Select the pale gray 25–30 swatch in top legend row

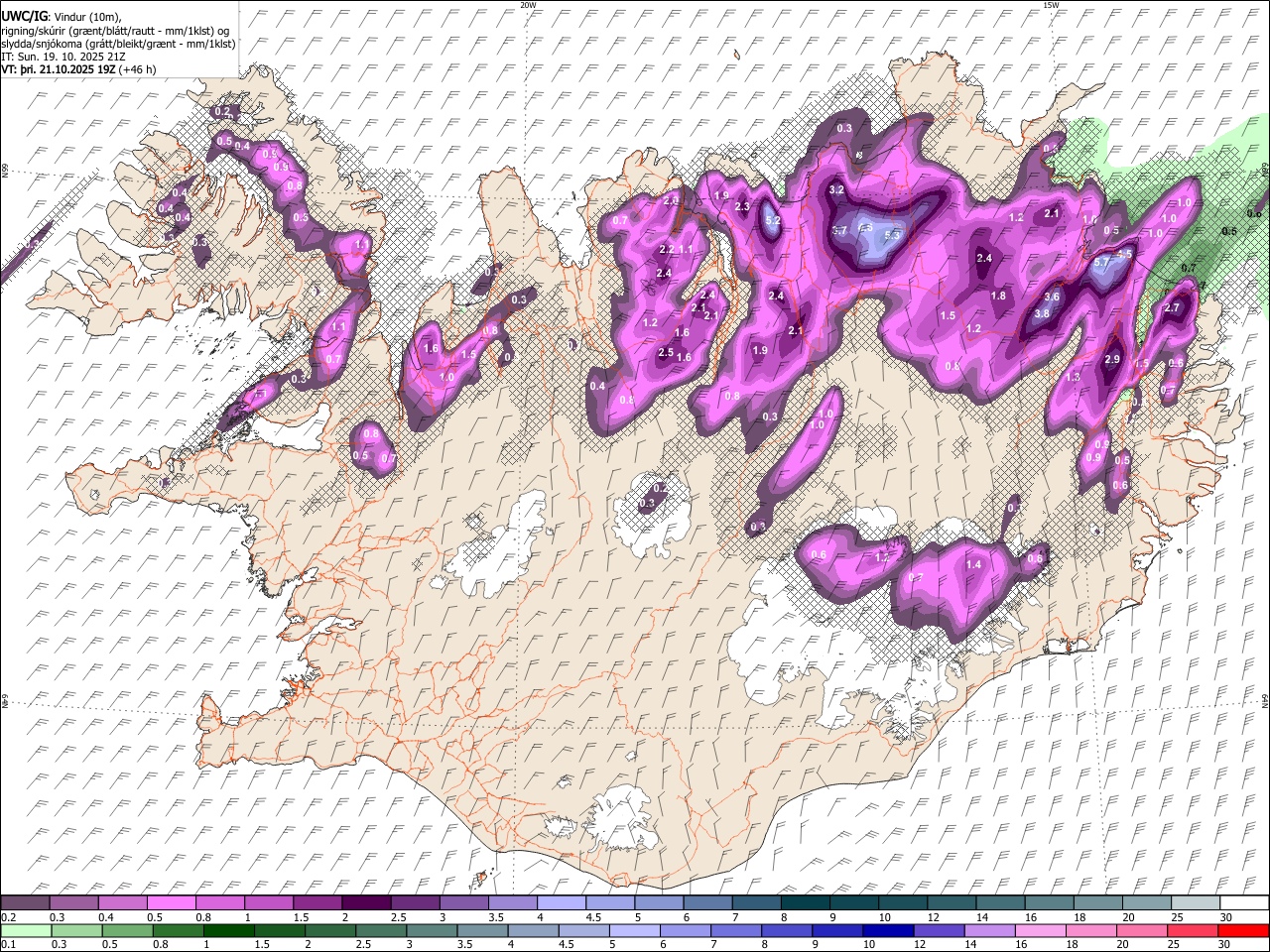coord(1195,903)
